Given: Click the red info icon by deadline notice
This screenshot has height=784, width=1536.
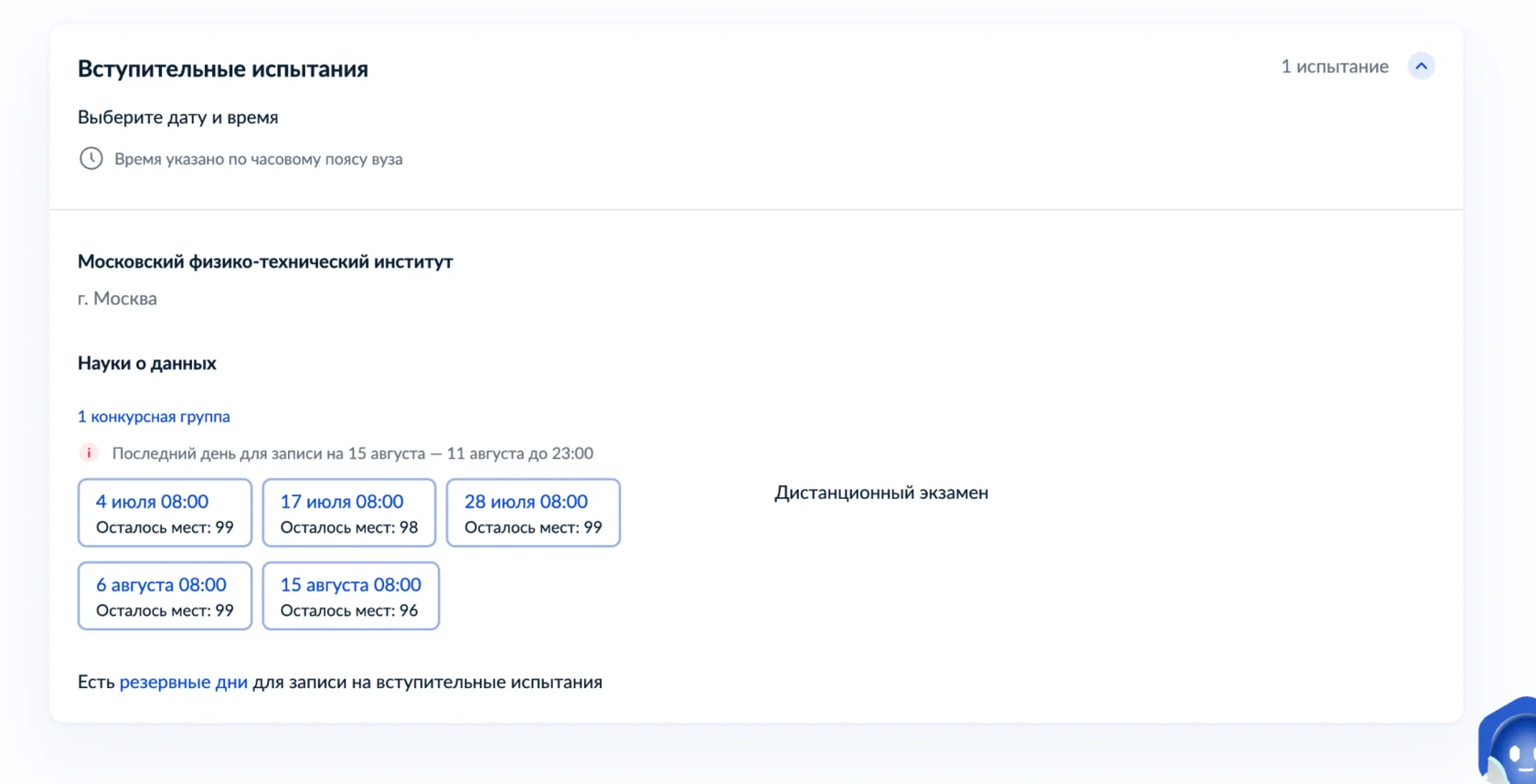Looking at the screenshot, I should 89,453.
